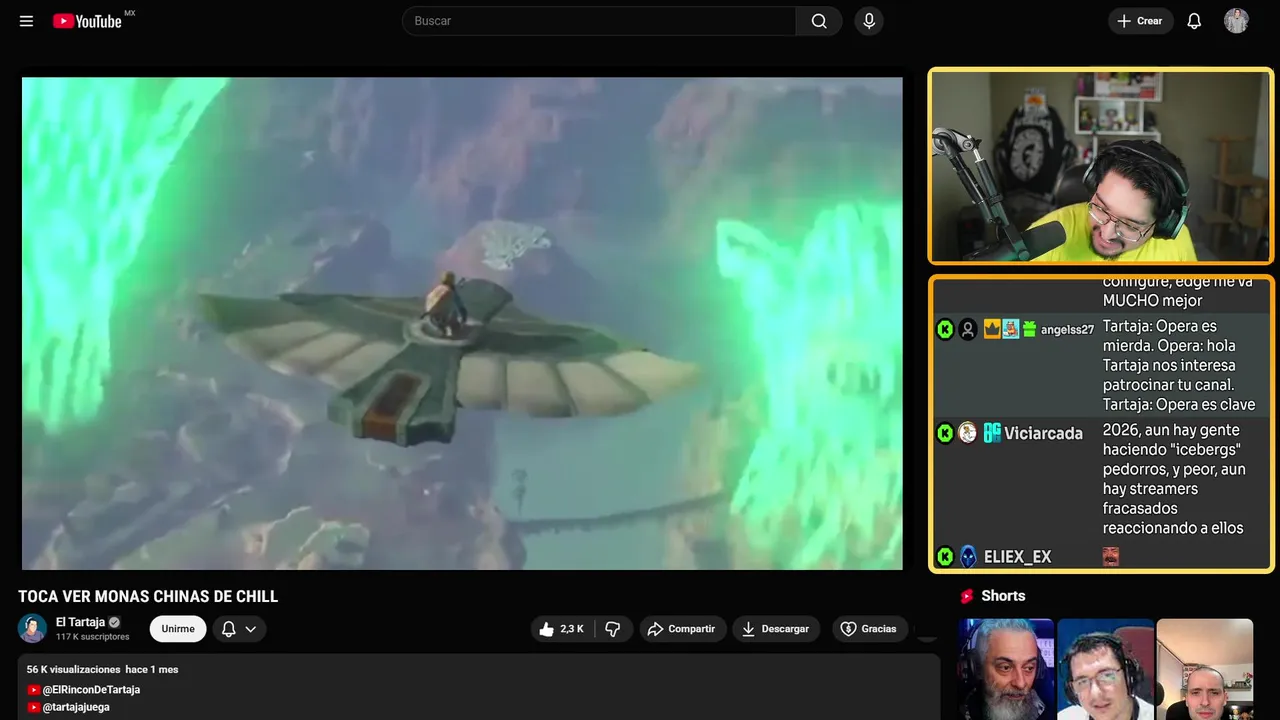This screenshot has height=720, width=1280.
Task: Click the emote in ELIEX_EX message
Action: (x=1111, y=556)
